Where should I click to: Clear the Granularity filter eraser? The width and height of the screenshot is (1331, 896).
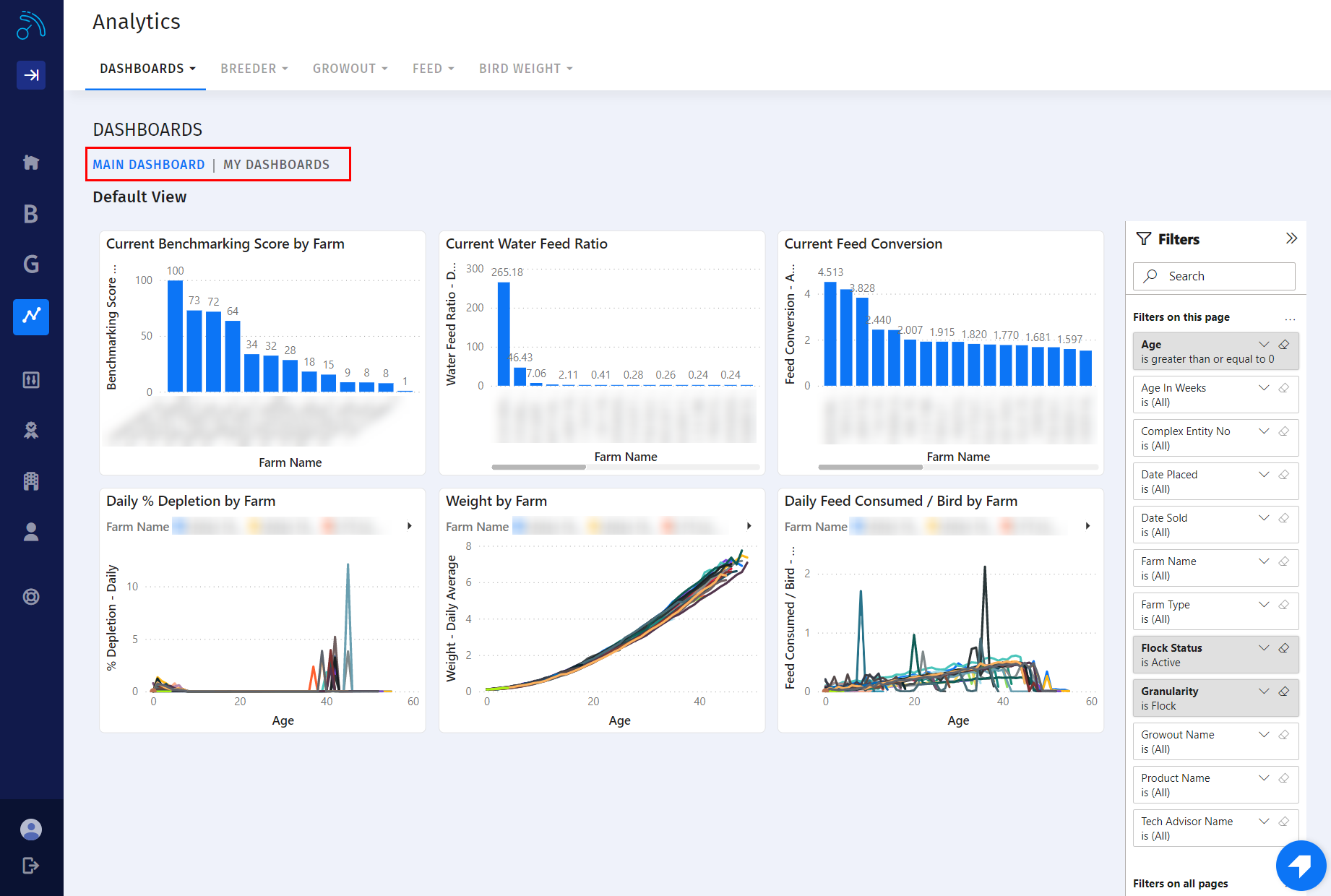[1284, 692]
